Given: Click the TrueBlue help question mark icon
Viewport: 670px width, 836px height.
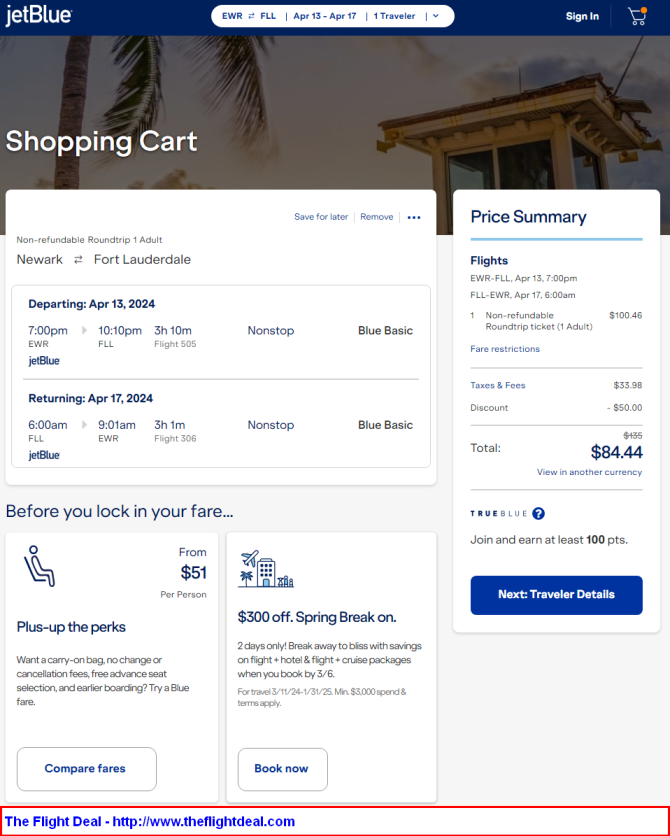Looking at the screenshot, I should tap(538, 513).
